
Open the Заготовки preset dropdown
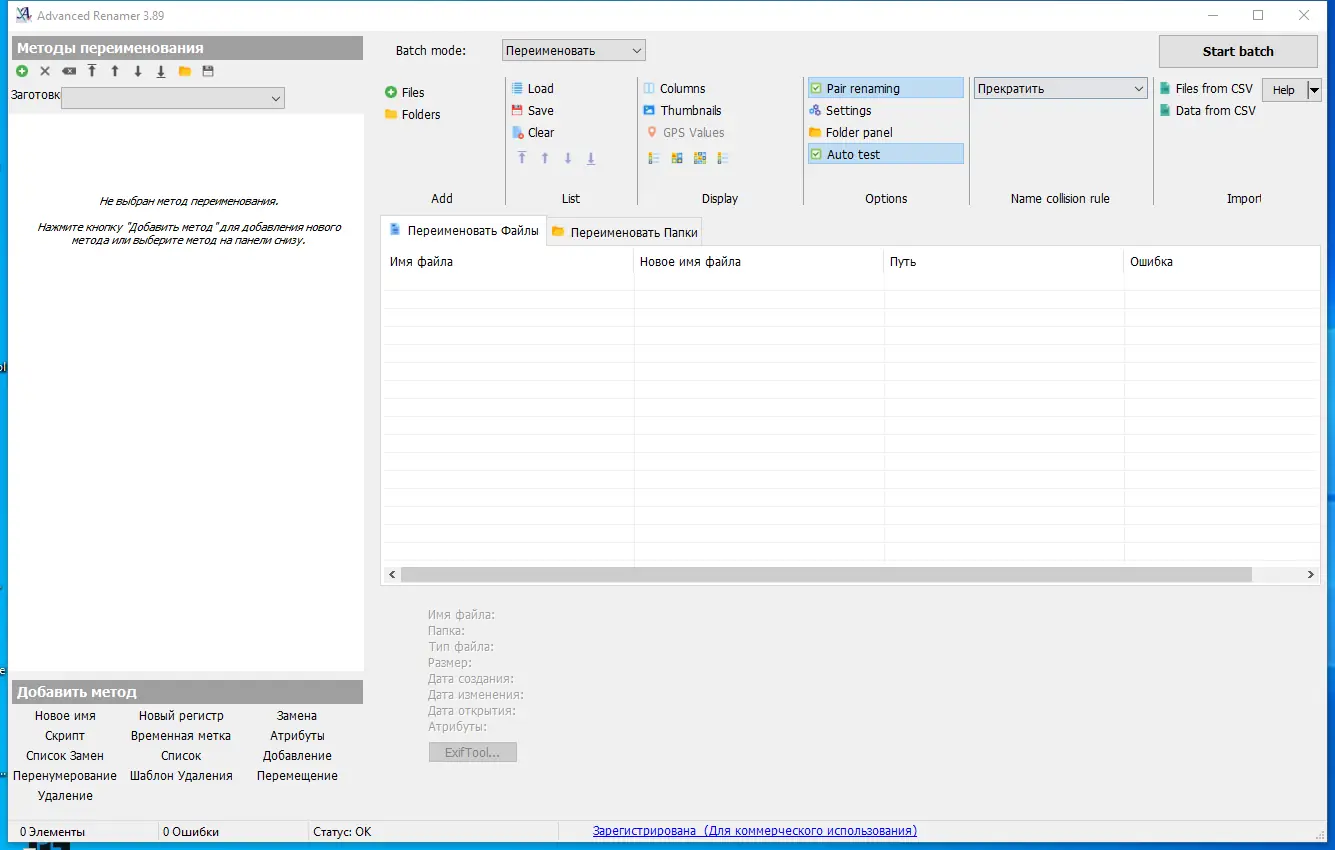tap(275, 98)
